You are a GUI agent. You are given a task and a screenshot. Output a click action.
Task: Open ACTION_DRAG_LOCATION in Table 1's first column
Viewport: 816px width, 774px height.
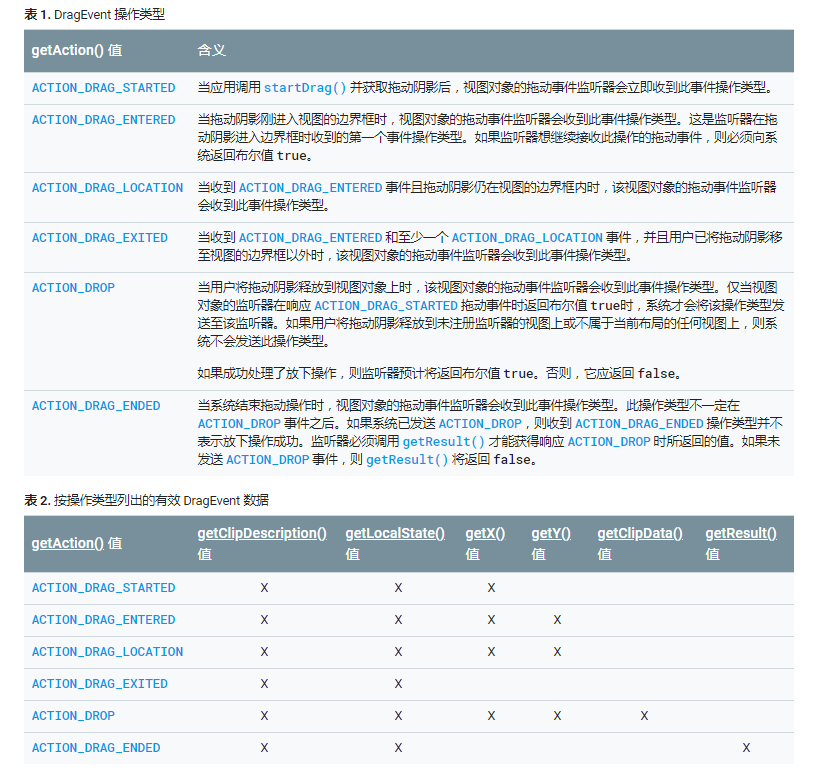(107, 188)
